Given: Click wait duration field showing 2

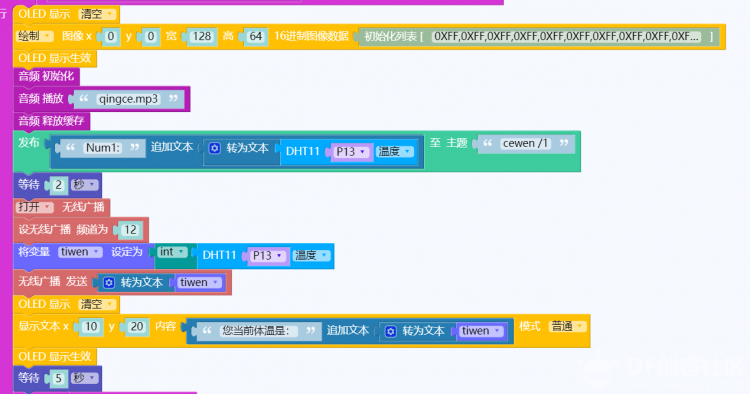Looking at the screenshot, I should [58, 185].
